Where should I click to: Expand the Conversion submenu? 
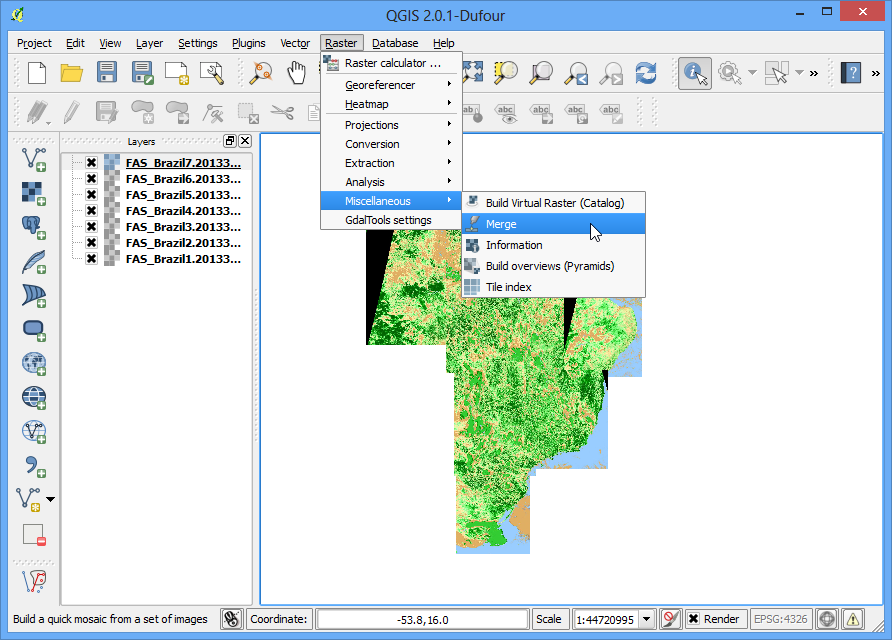click(391, 144)
